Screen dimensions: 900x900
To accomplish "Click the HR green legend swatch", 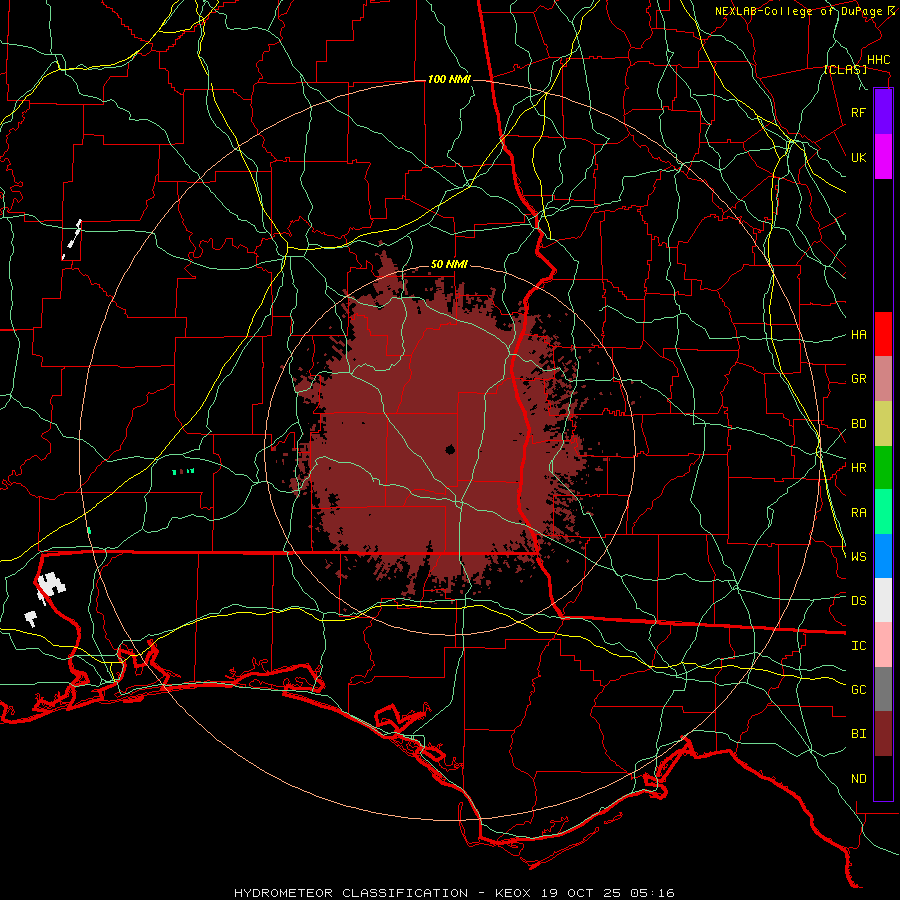I will click(883, 468).
